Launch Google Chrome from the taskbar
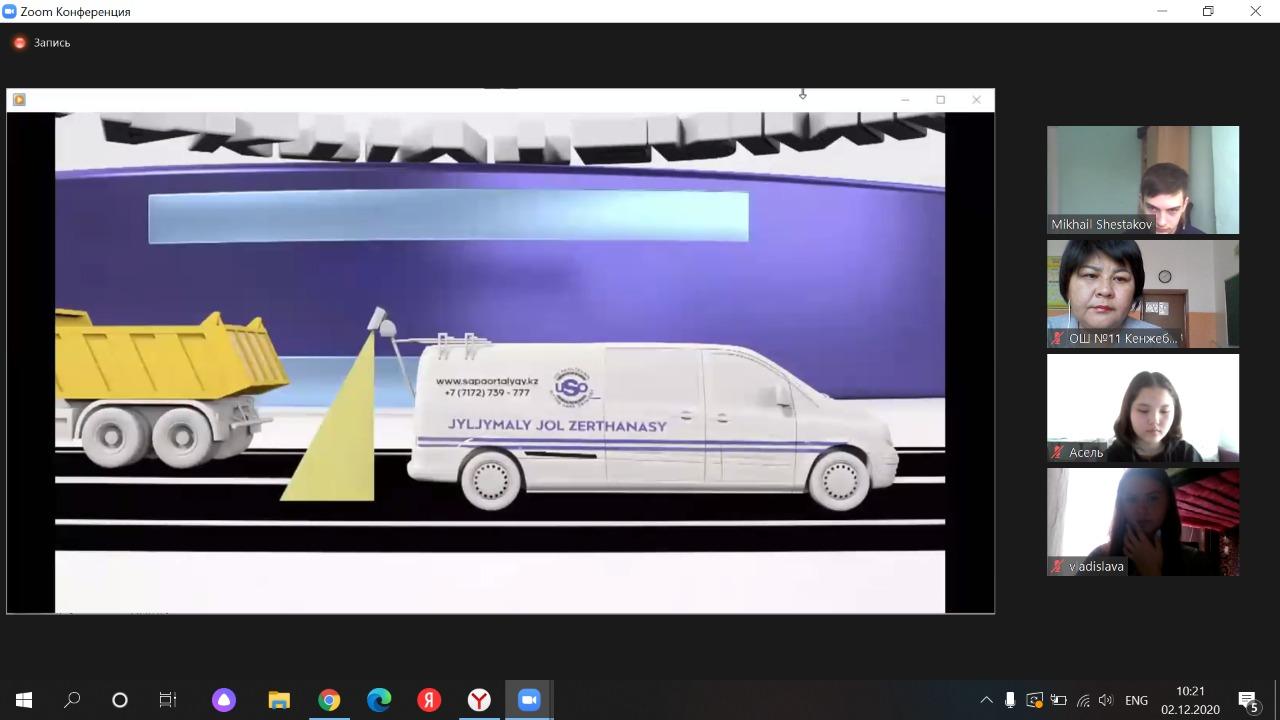Image resolution: width=1280 pixels, height=720 pixels. tap(329, 700)
